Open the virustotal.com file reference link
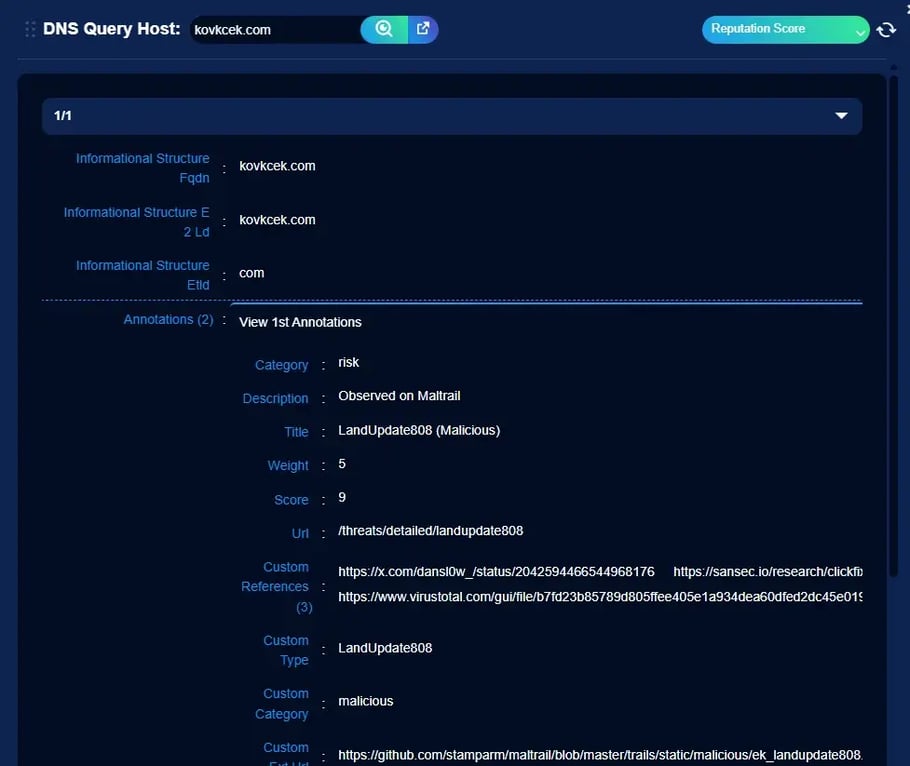 click(600, 597)
